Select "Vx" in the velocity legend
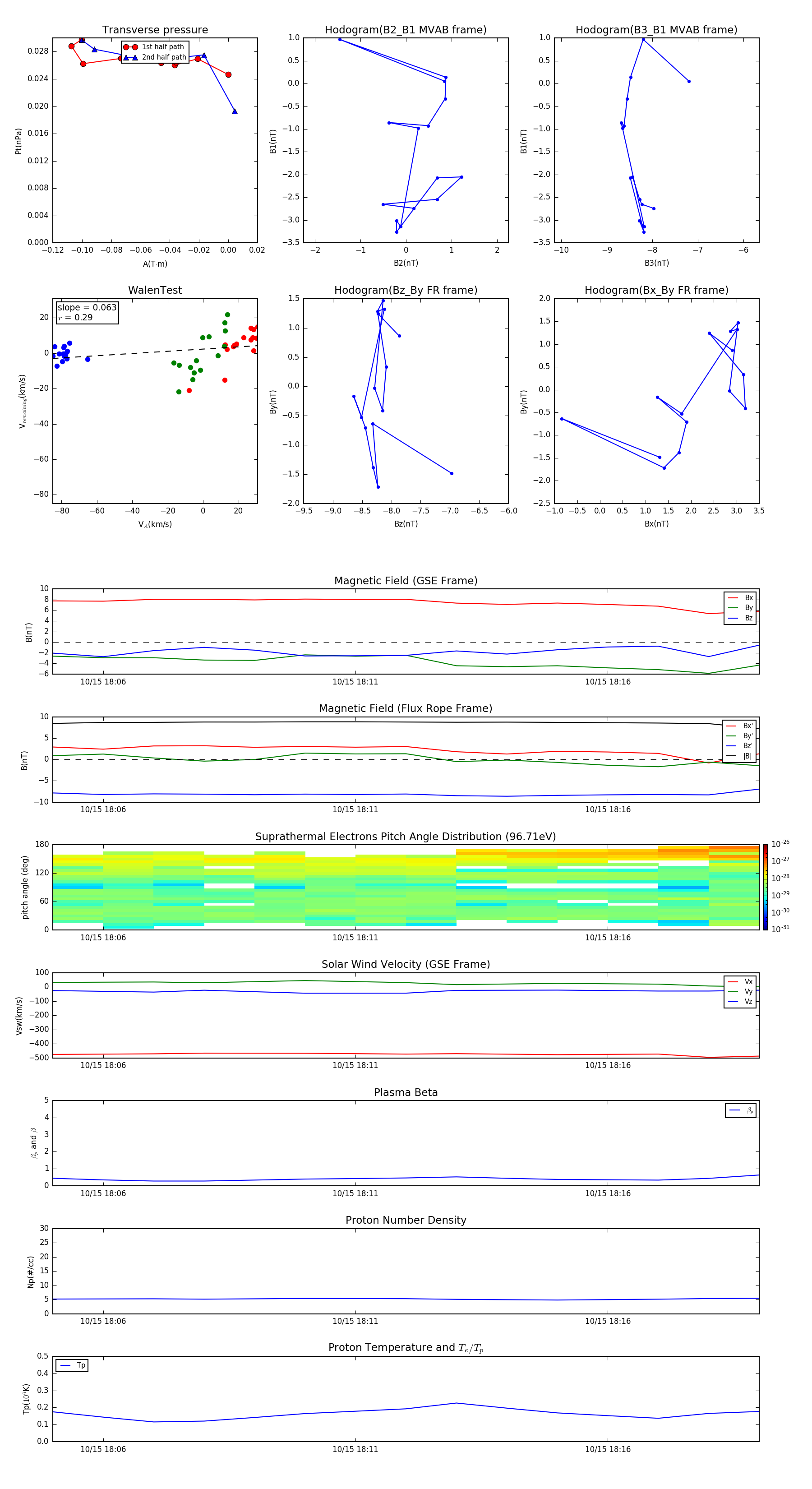Screen dimensions: 812x1489 [740, 981]
